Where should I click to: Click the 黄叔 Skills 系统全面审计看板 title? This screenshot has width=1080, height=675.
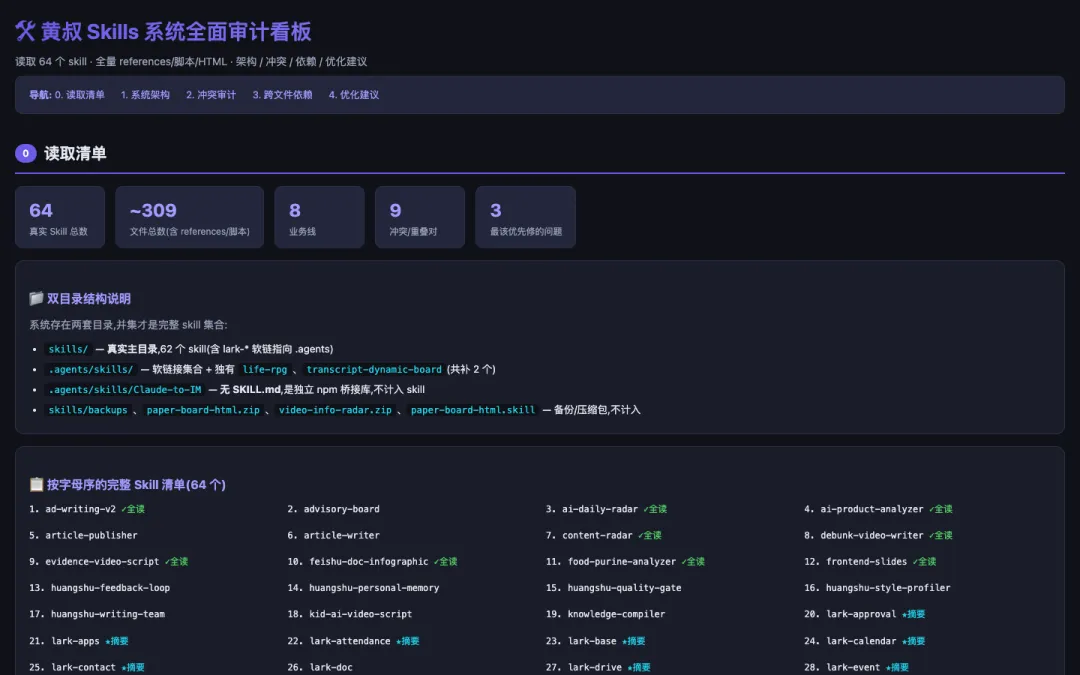[176, 31]
